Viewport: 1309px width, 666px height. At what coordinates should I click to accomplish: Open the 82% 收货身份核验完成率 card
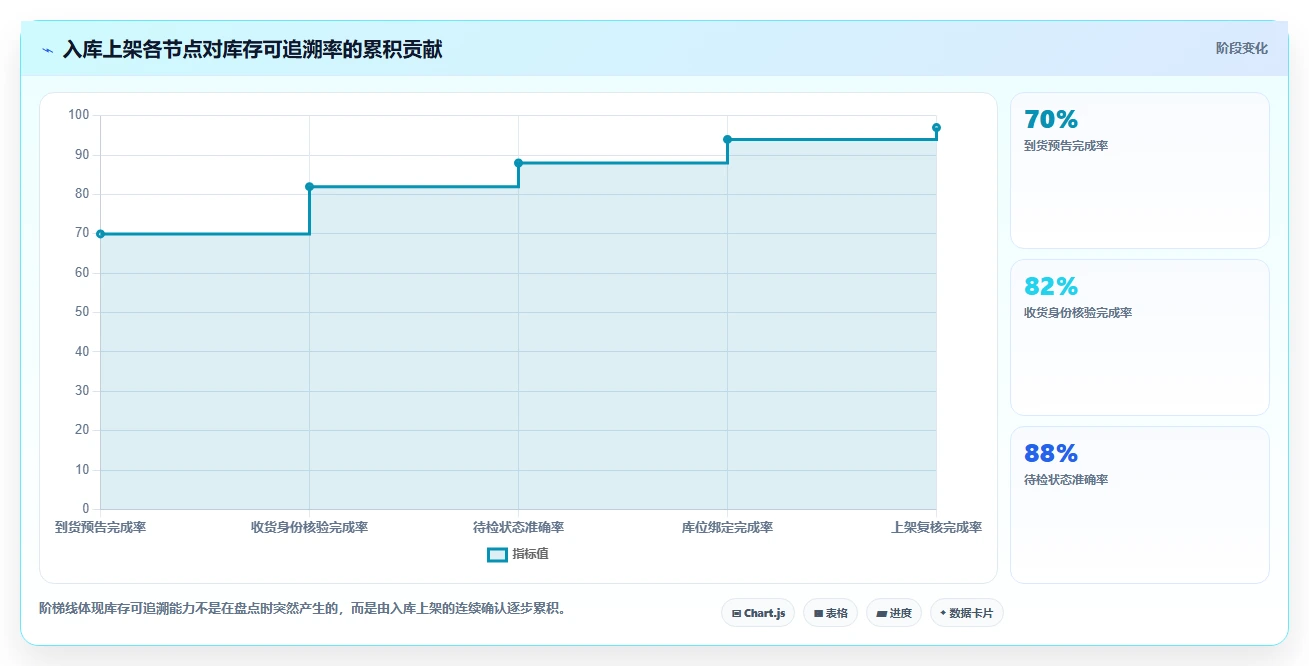pos(1140,338)
